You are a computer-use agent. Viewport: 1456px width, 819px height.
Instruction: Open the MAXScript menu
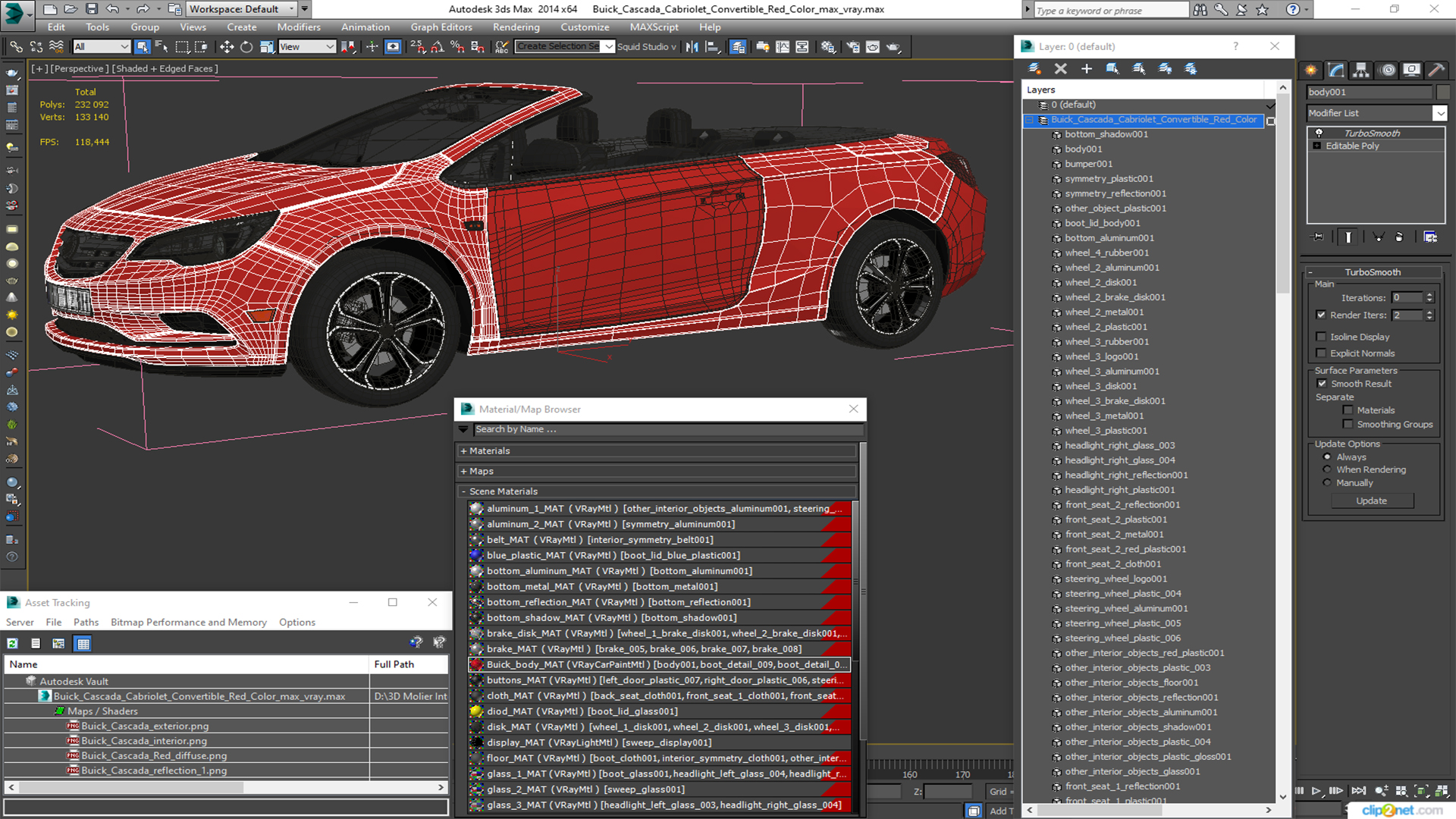(x=654, y=27)
